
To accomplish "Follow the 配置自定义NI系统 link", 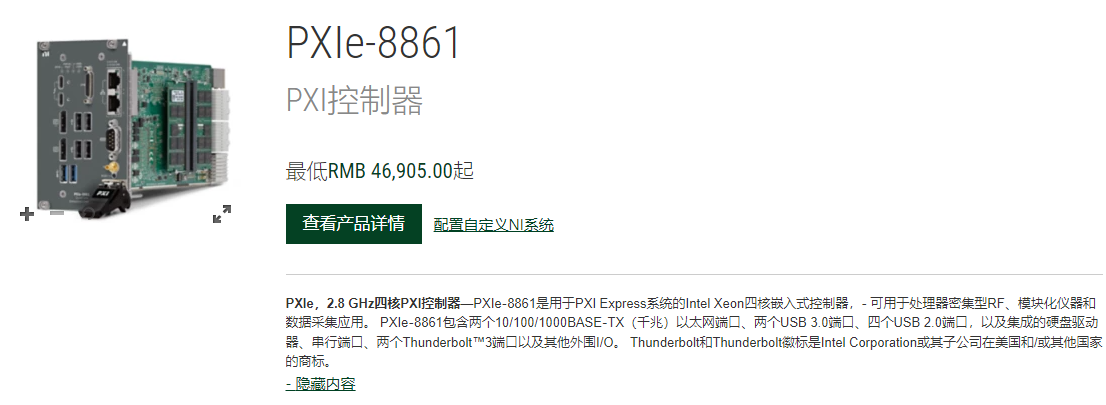I will pyautogui.click(x=494, y=225).
